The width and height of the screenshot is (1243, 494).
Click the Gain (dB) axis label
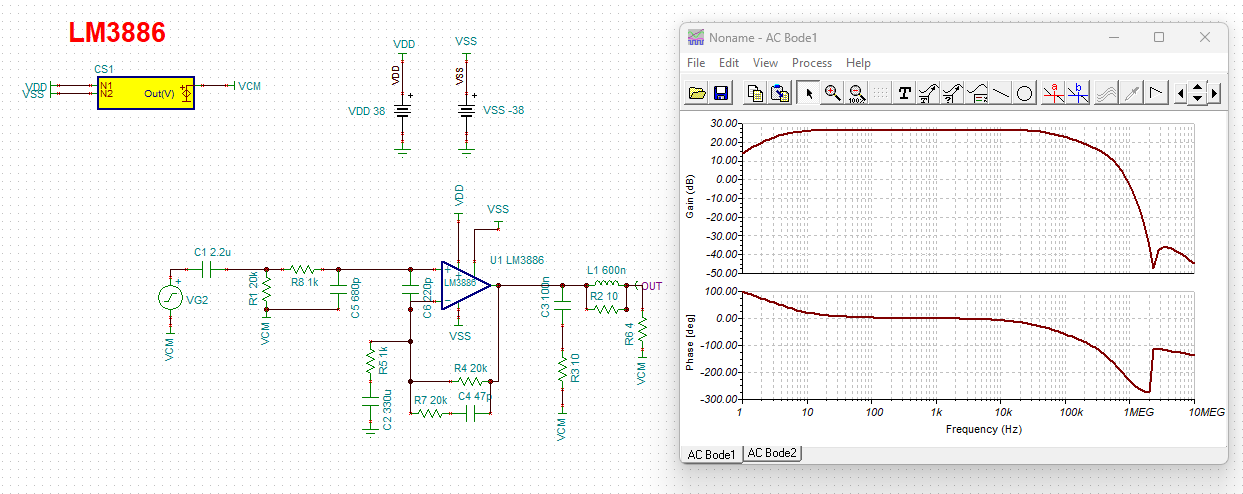pos(690,196)
